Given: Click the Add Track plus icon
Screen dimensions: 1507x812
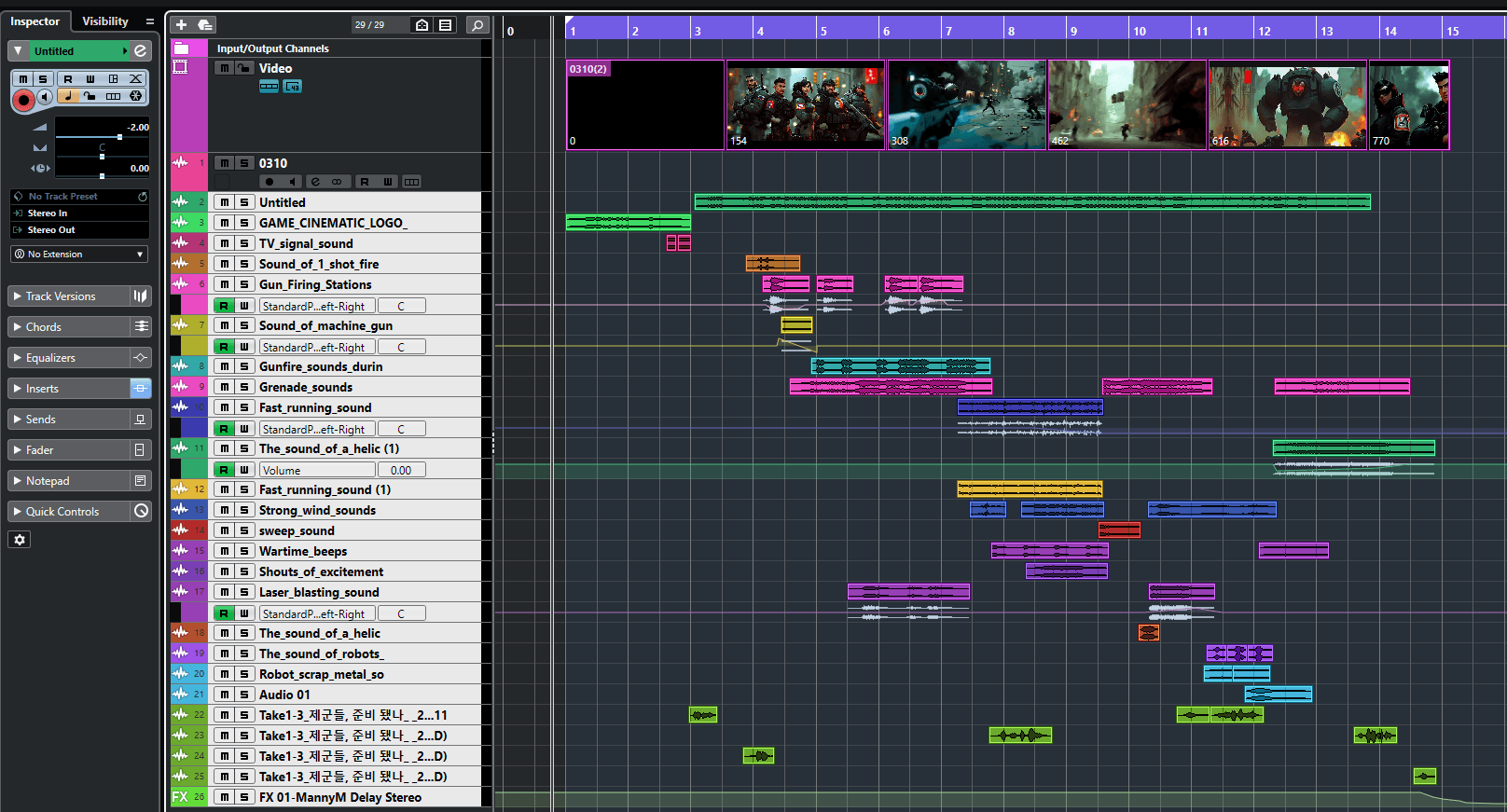Looking at the screenshot, I should 182,25.
